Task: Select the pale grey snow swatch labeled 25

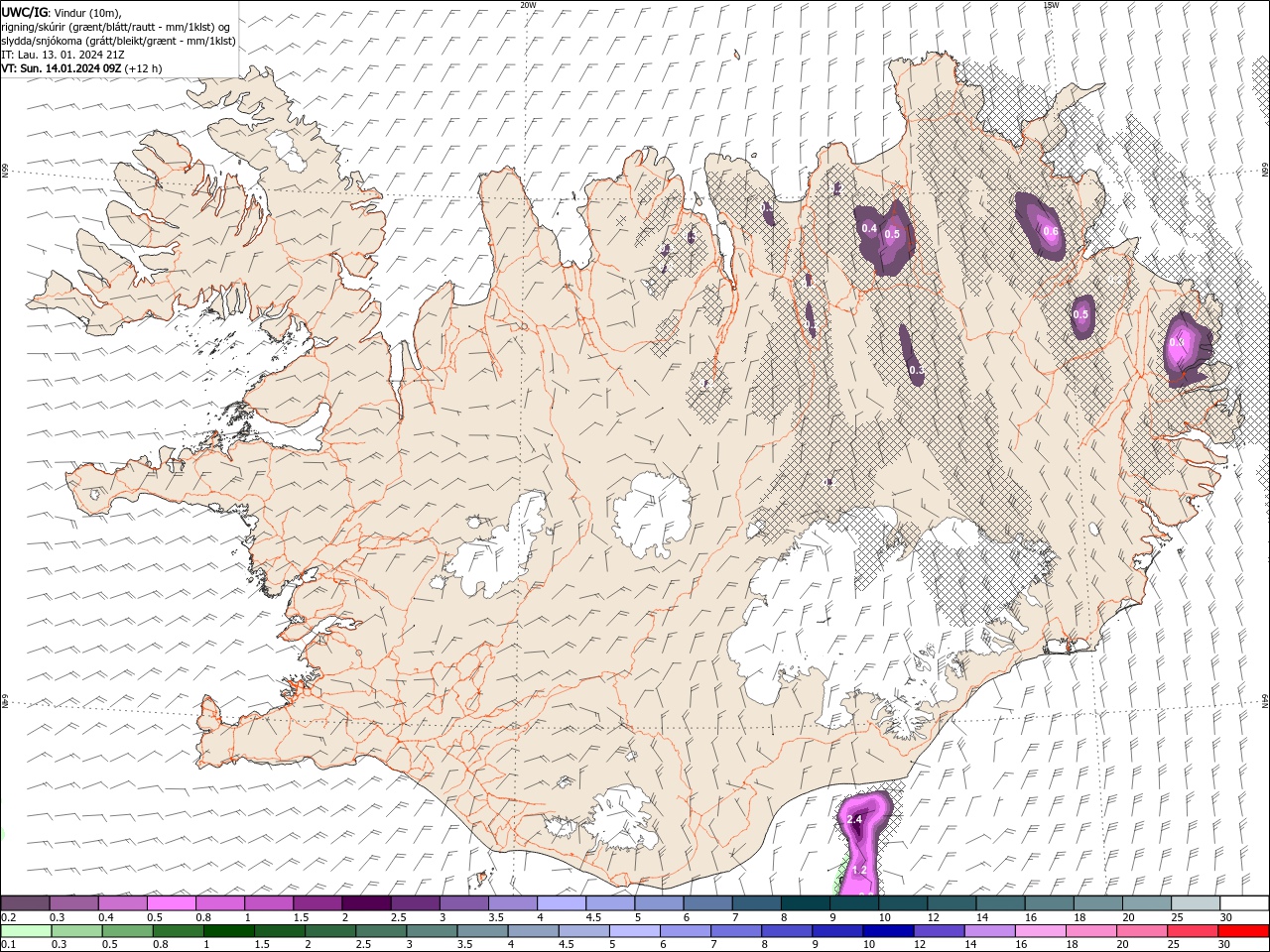Action: pos(1195,903)
